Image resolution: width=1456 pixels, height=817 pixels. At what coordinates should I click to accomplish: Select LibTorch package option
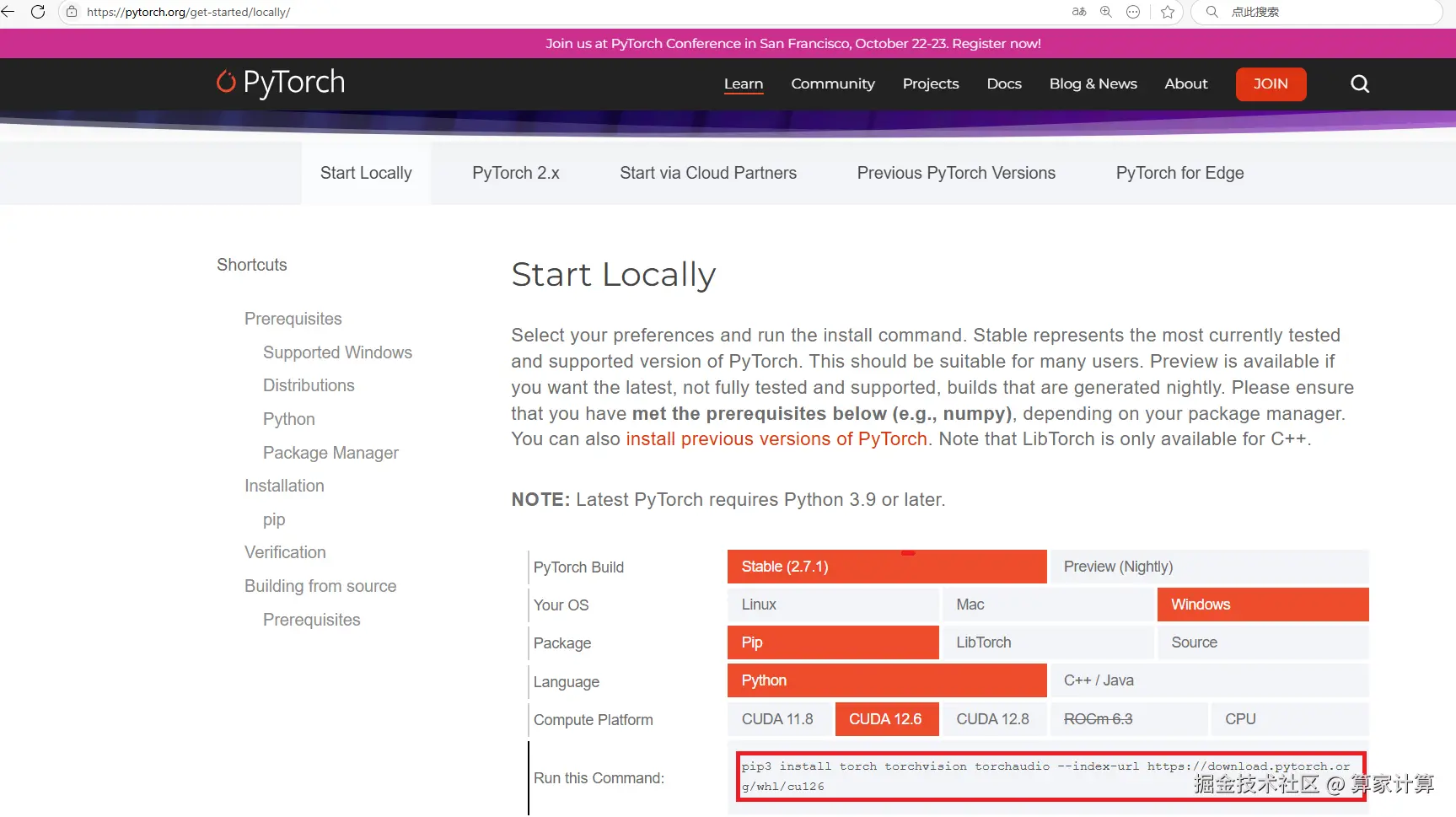click(1048, 642)
